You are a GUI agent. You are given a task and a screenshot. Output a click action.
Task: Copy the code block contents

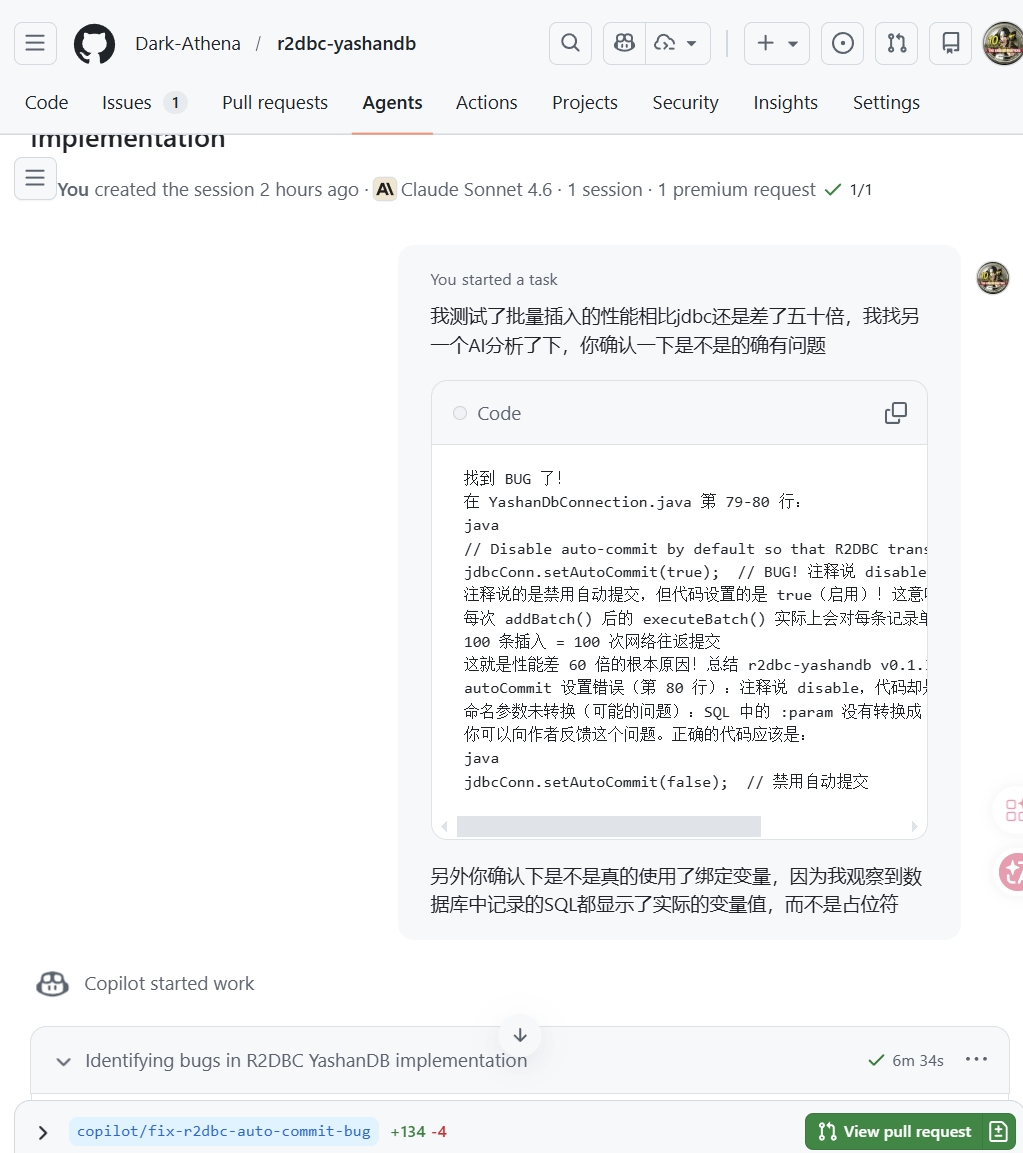tap(896, 413)
